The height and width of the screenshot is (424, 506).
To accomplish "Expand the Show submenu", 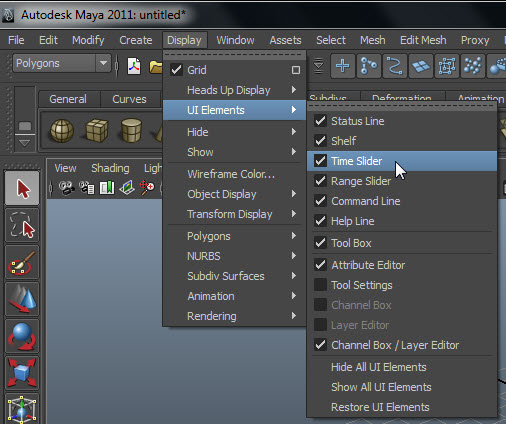I will click(234, 152).
